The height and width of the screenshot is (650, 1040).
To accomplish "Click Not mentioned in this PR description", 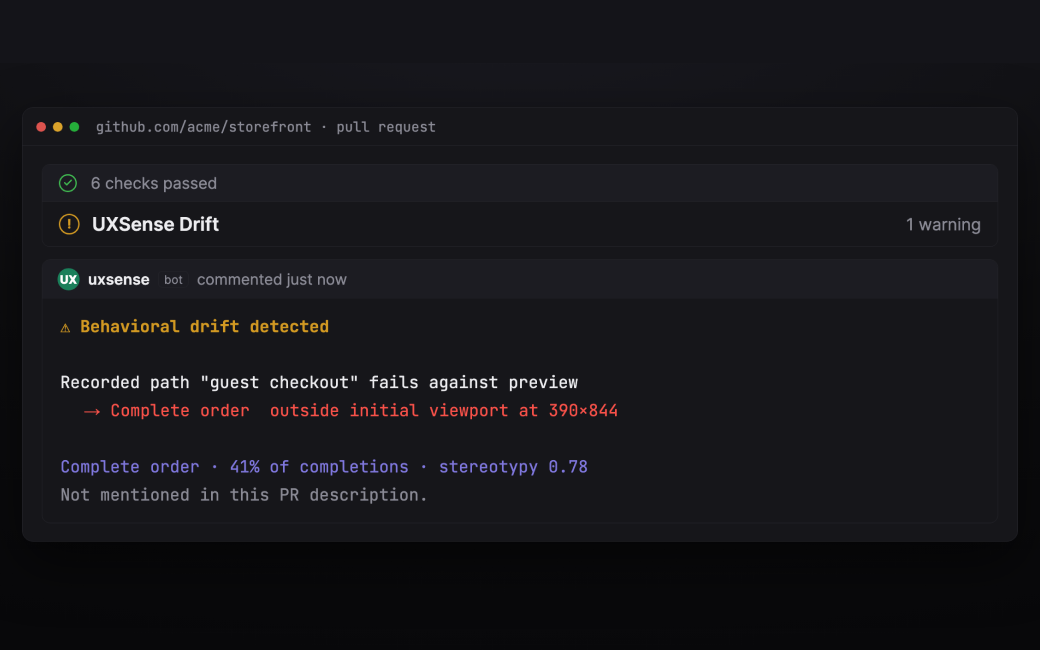I will (244, 495).
